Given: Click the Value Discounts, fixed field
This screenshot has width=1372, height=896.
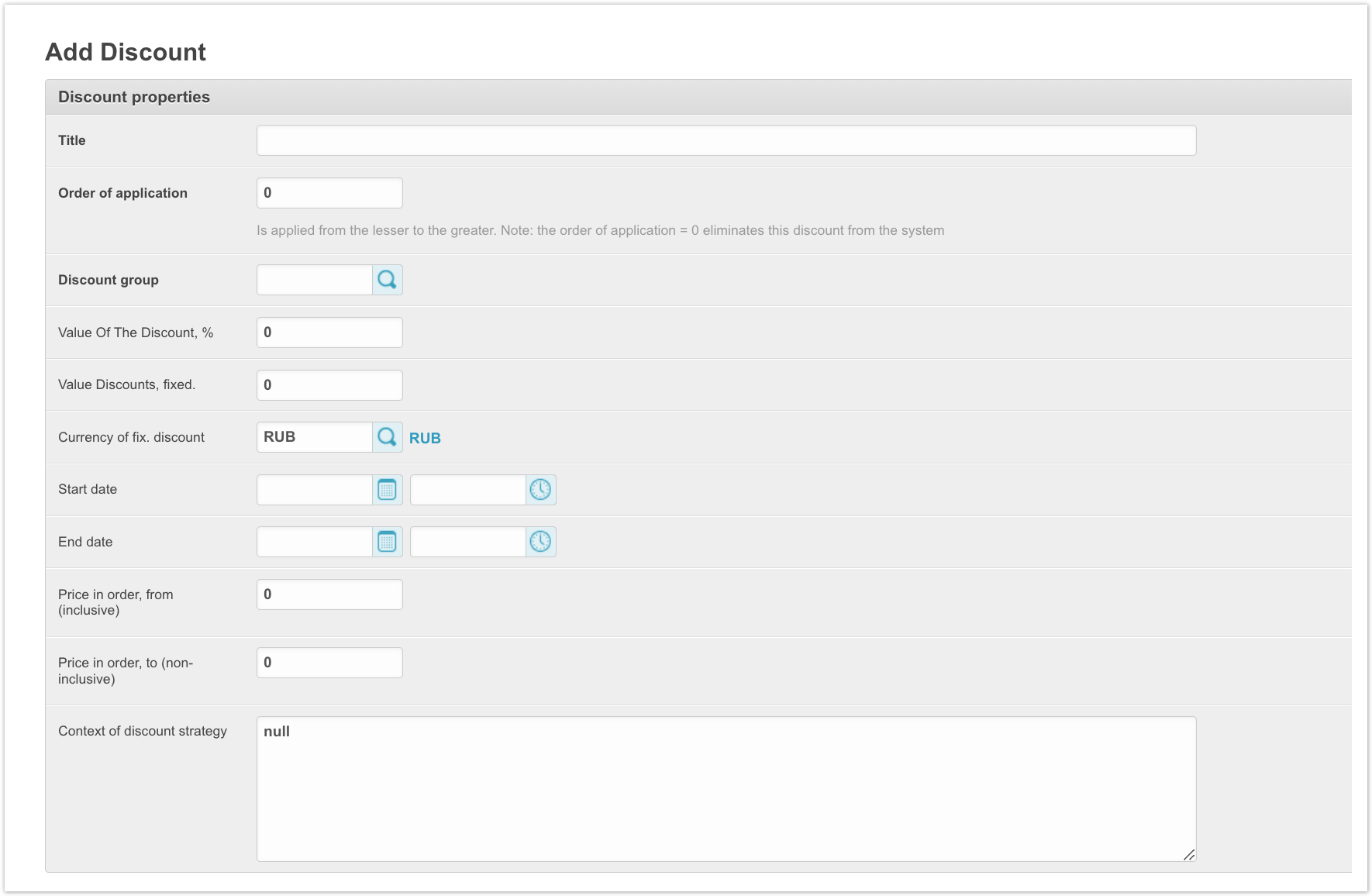Looking at the screenshot, I should click(329, 385).
